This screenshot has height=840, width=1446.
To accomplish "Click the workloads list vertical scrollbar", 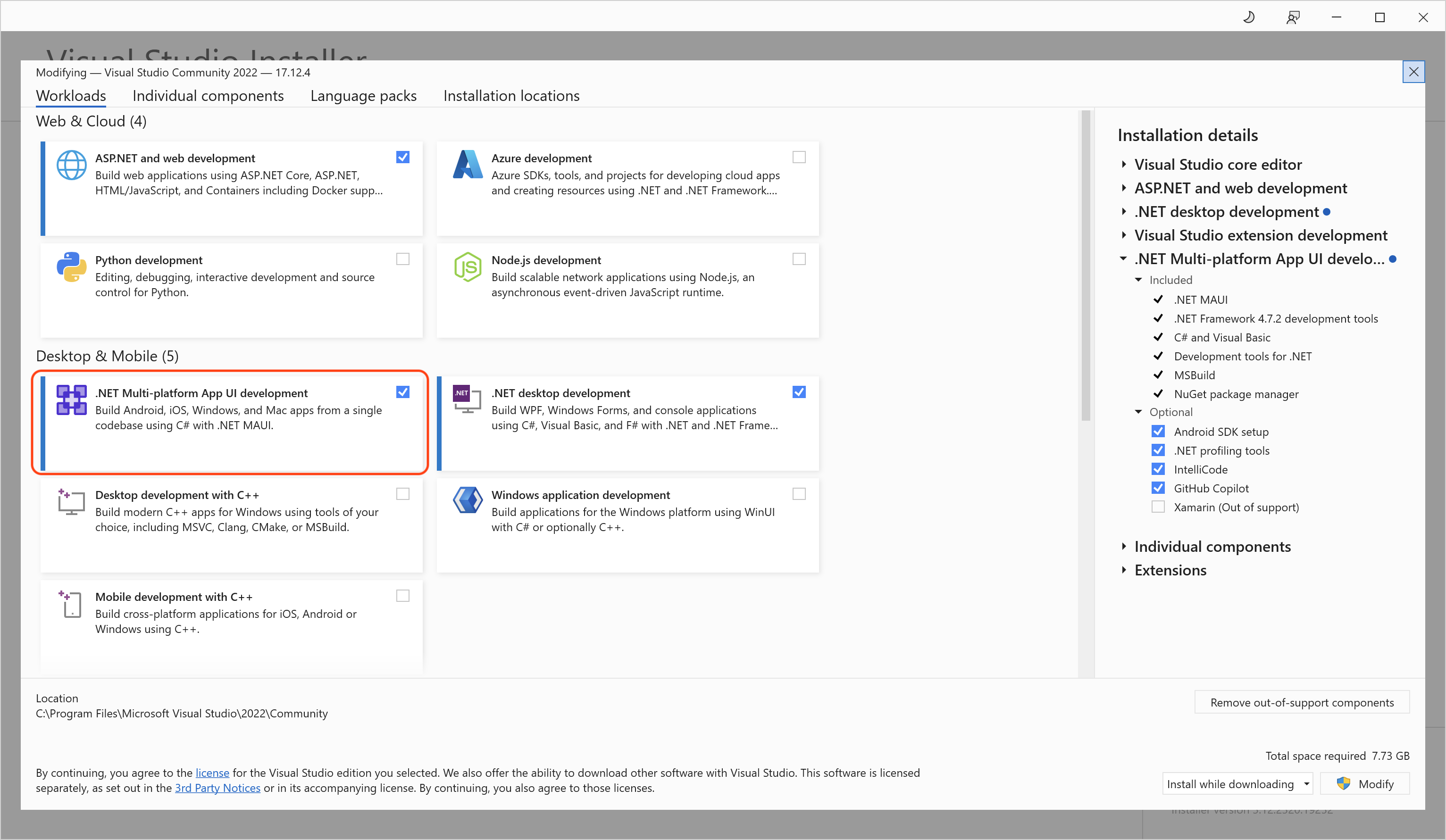I will (1085, 265).
